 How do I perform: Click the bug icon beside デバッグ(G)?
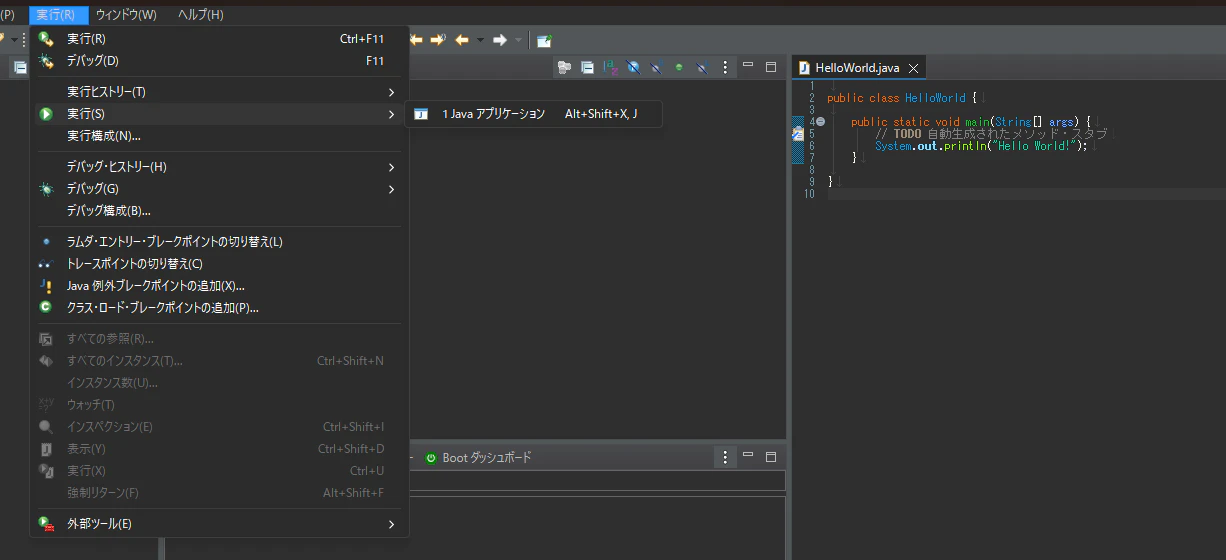46,189
